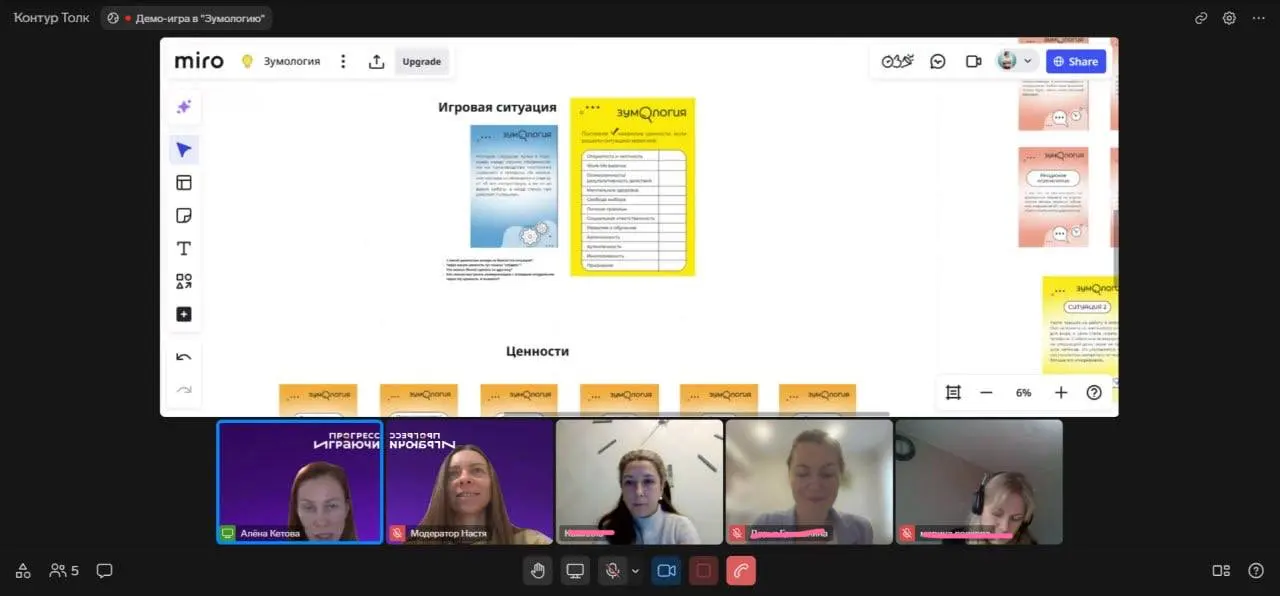The image size is (1280, 596).
Task: Expand microphone options arrow
Action: 635,571
